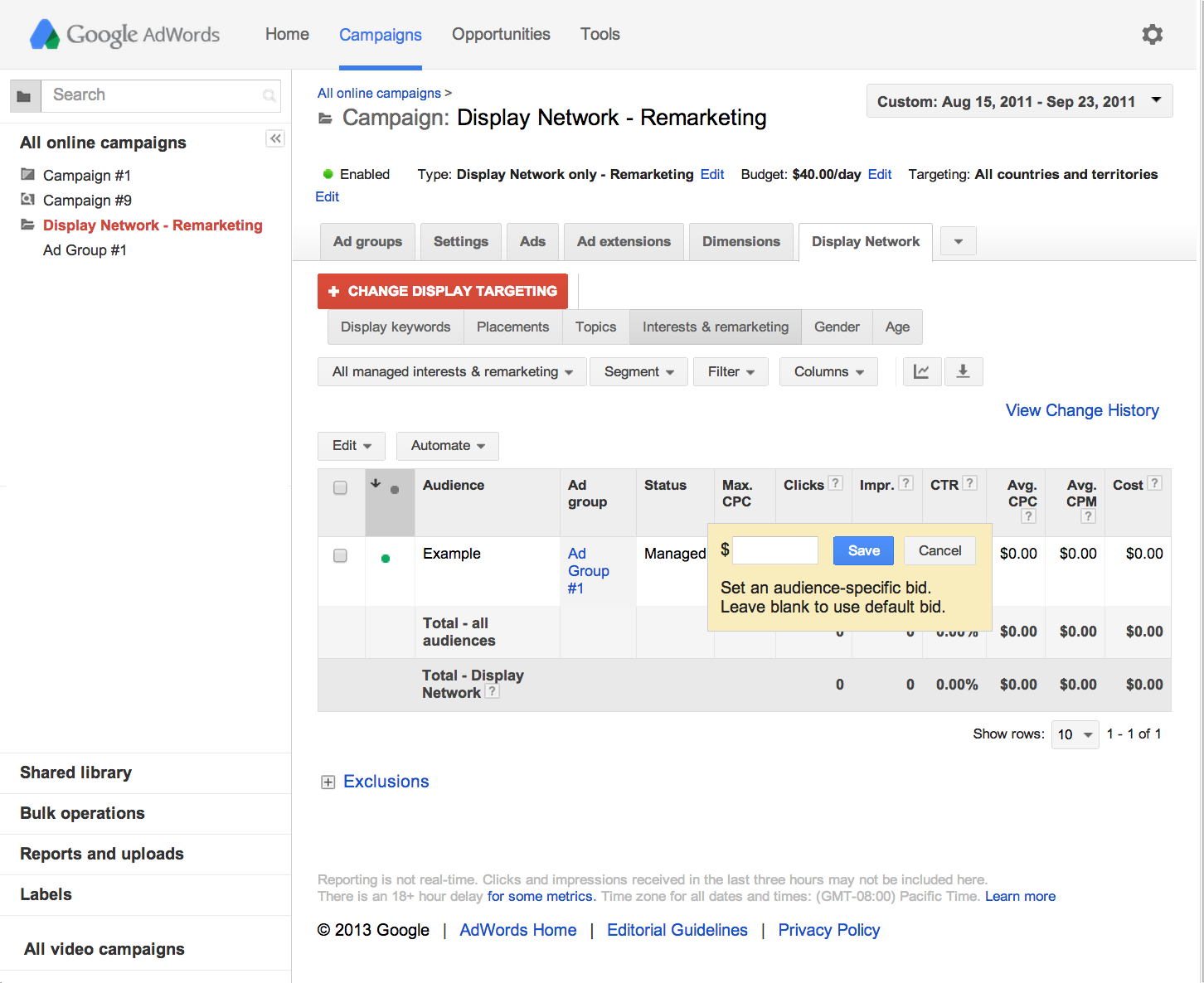Click the Display Network - Remarketing folder icon
The image size is (1204, 983).
pyautogui.click(x=28, y=225)
